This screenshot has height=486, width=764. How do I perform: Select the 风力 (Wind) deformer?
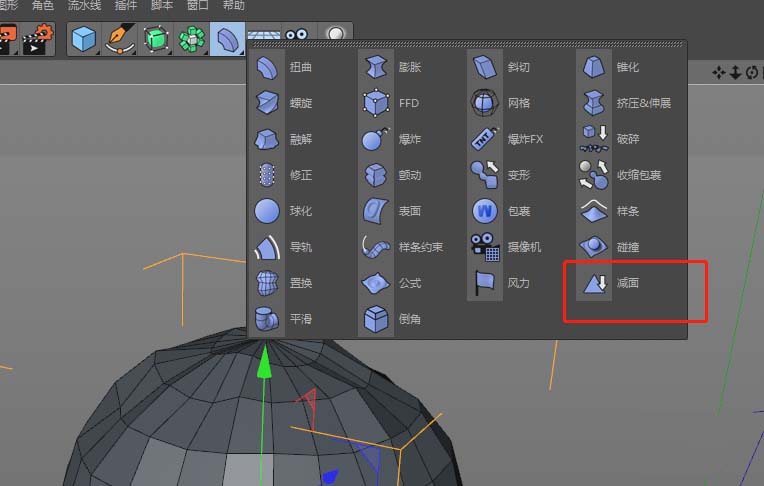point(501,283)
